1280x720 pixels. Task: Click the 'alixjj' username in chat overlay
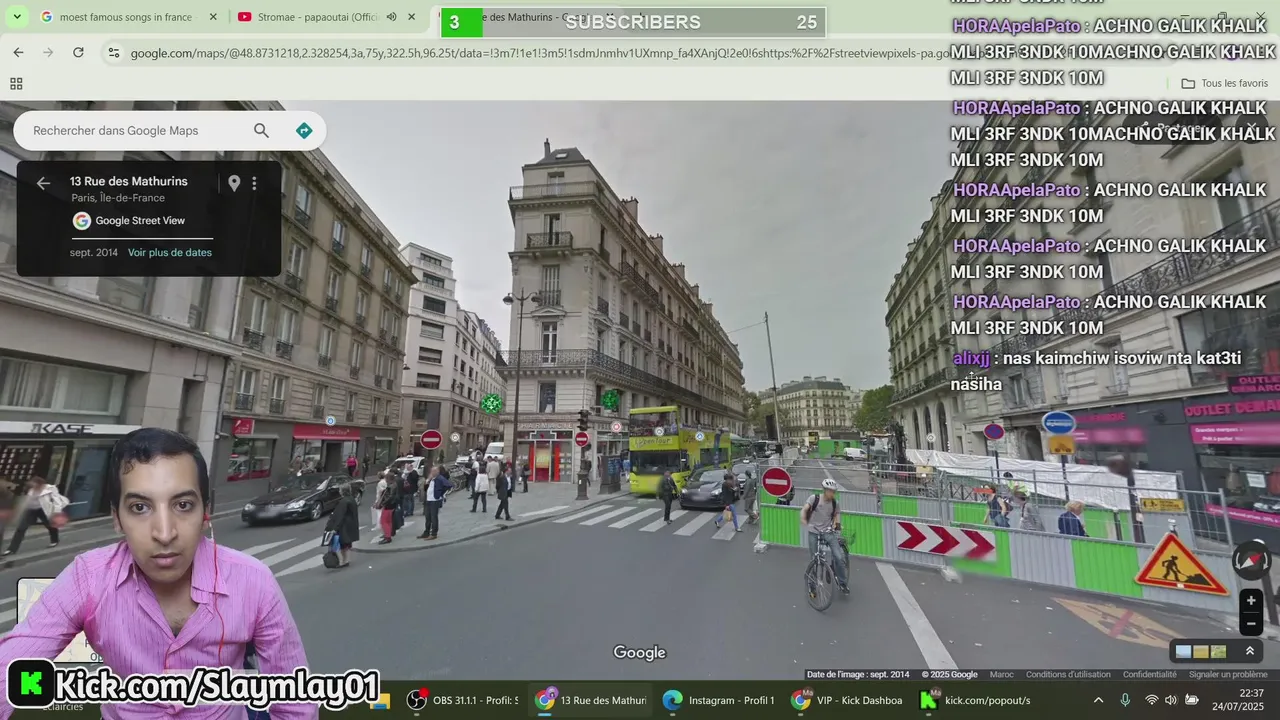971,358
